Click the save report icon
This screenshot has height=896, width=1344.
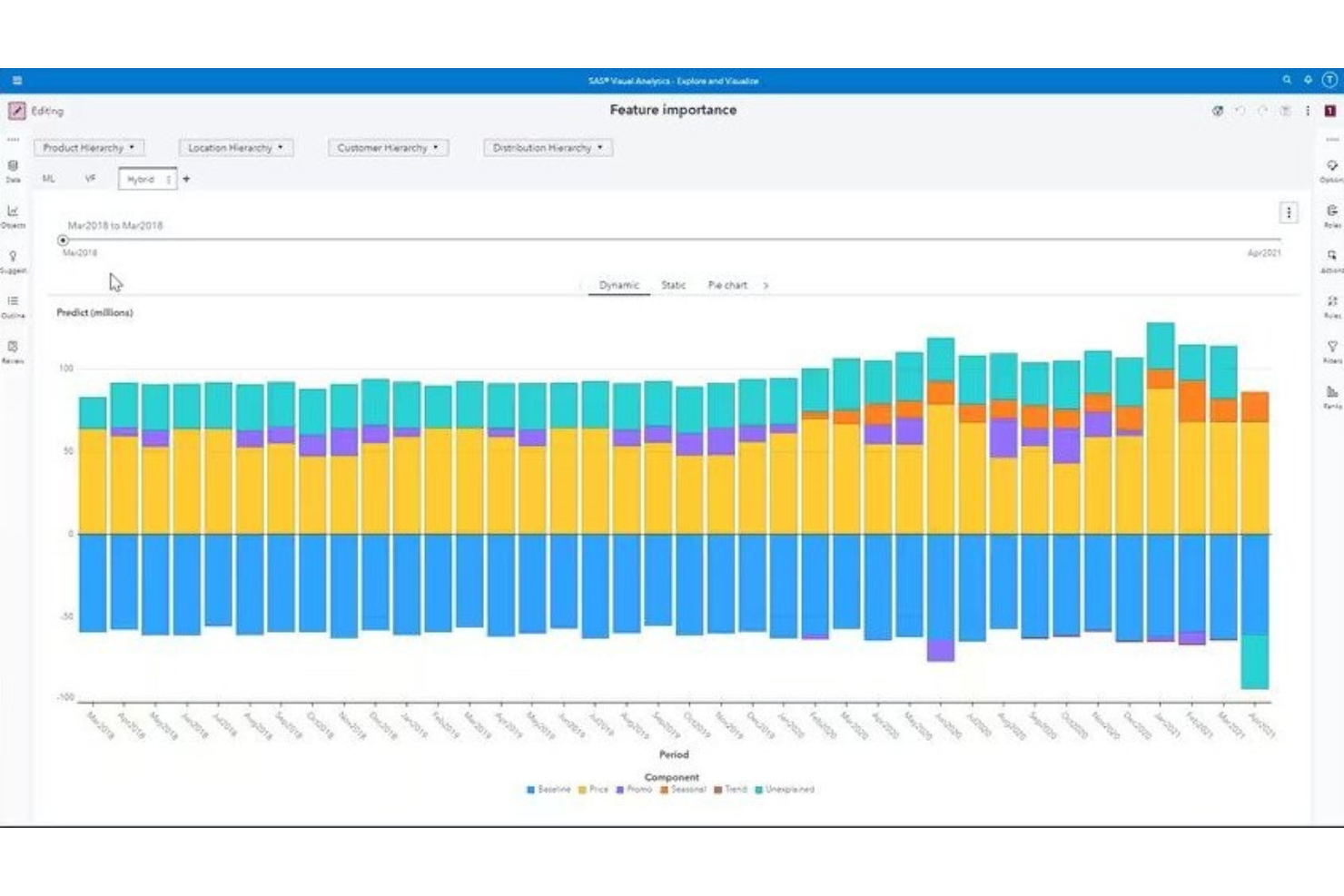1285,111
